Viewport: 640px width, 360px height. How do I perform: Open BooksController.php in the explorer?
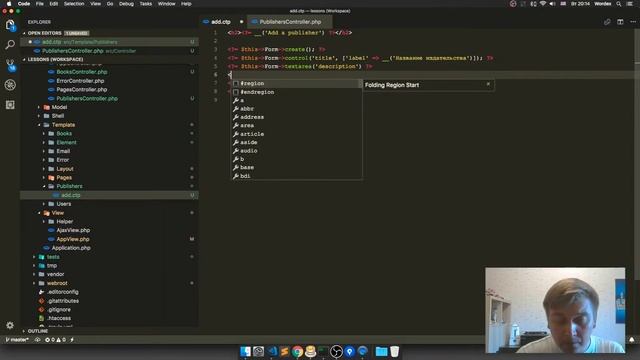[82, 72]
